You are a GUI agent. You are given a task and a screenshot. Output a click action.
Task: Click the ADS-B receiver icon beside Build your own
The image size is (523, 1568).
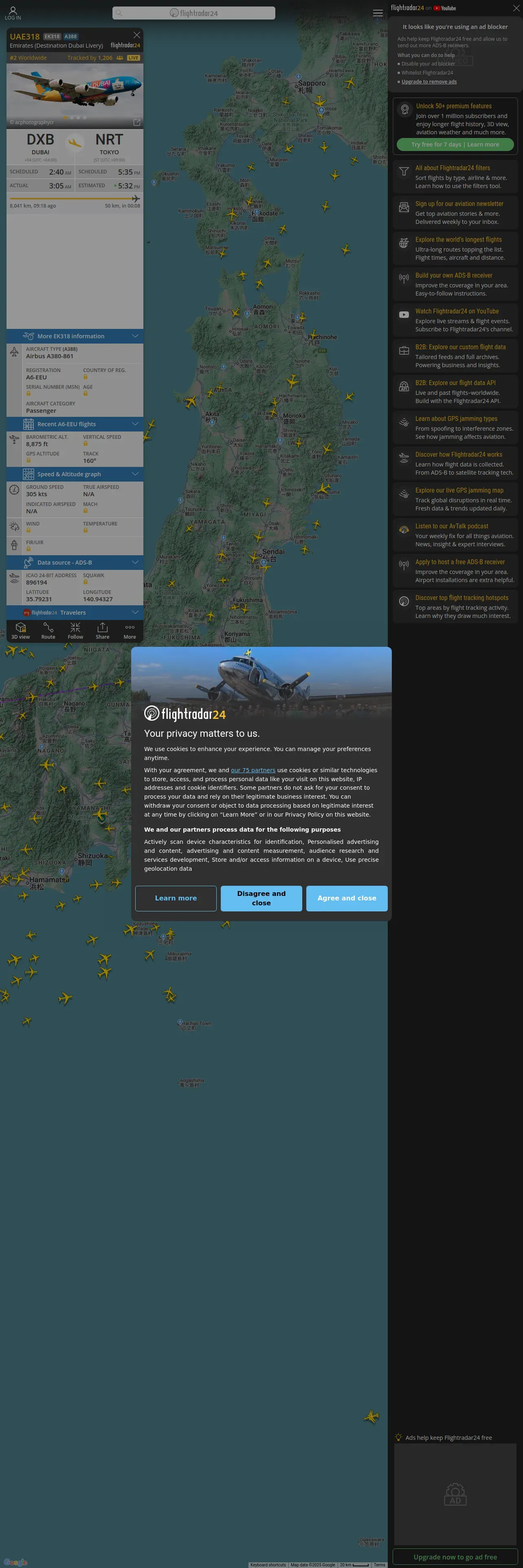click(x=404, y=279)
